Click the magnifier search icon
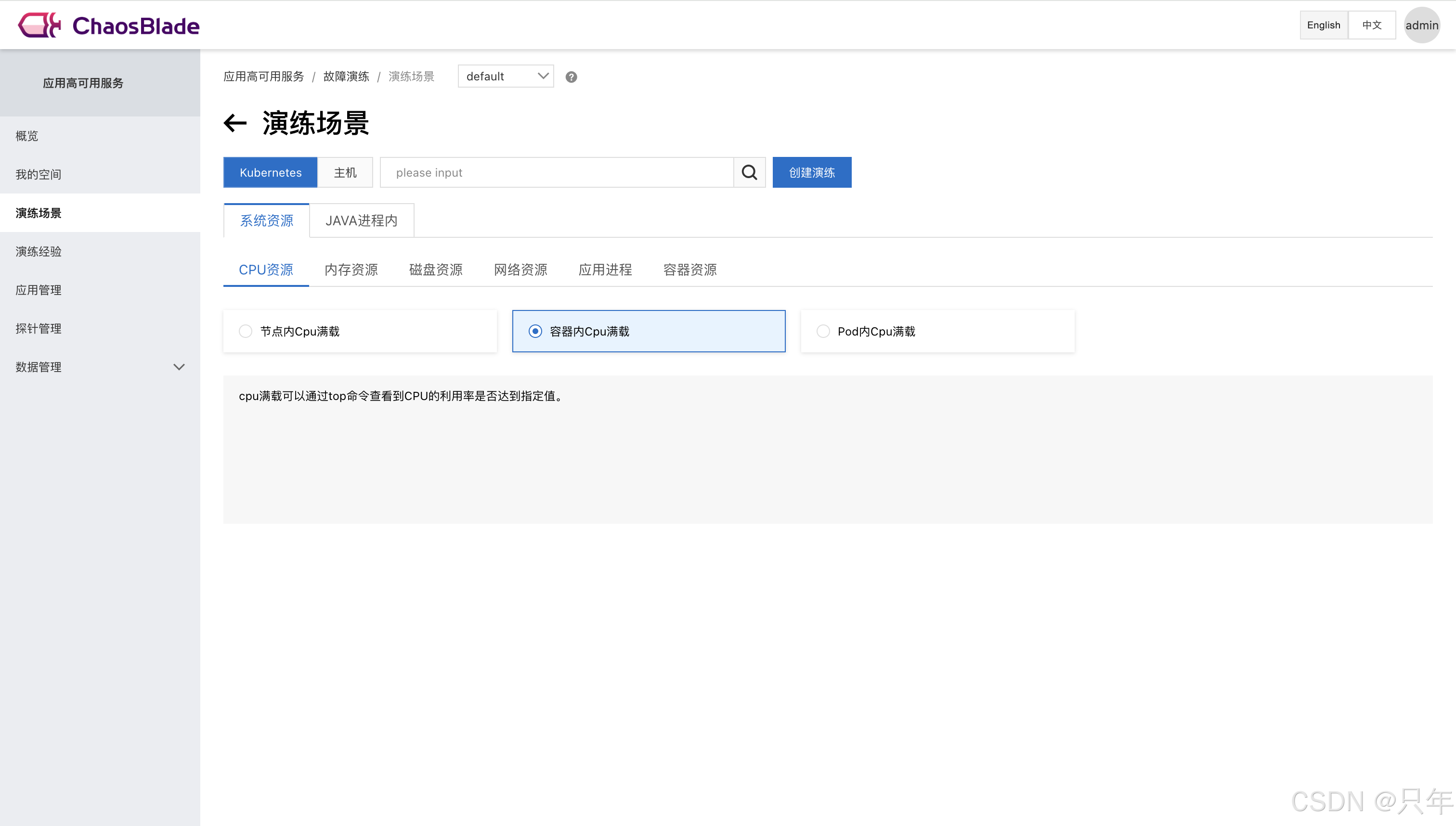The image size is (1456, 826). tap(749, 172)
